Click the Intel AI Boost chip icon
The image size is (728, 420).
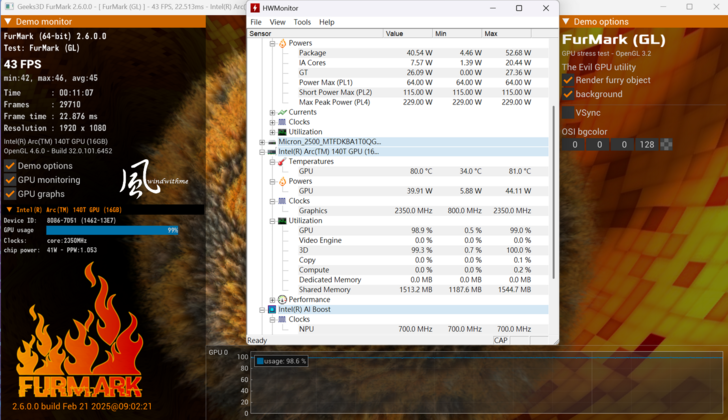click(271, 309)
